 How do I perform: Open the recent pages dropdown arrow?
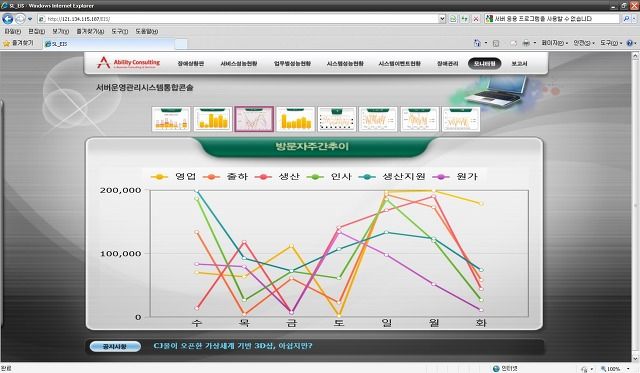point(30,19)
